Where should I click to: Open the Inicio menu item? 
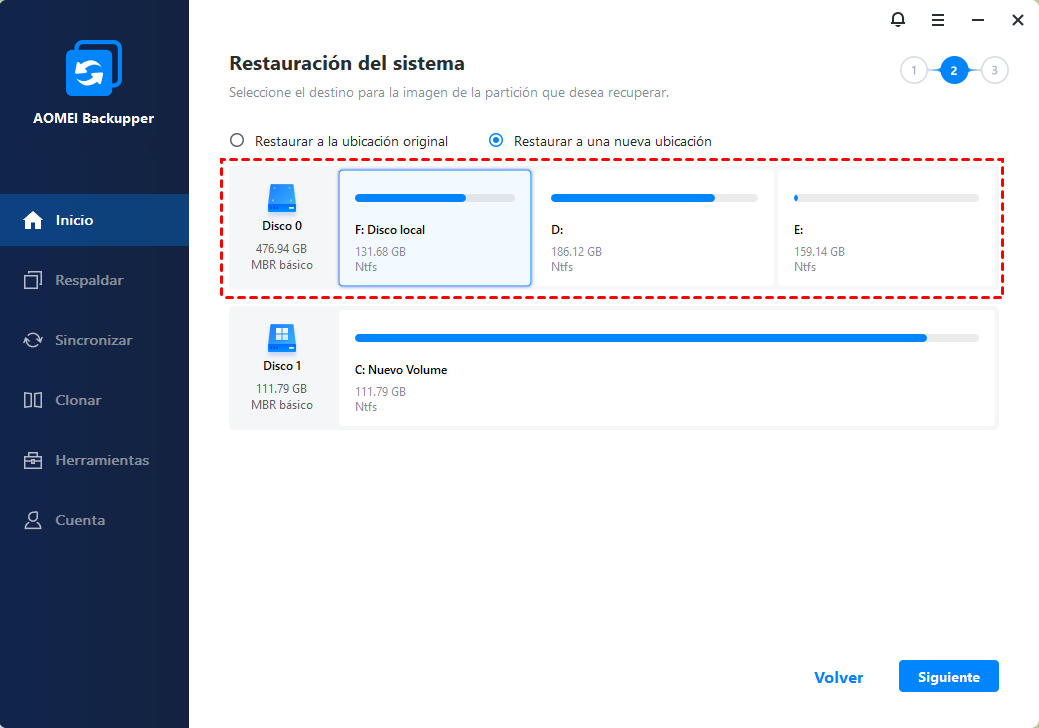(94, 220)
